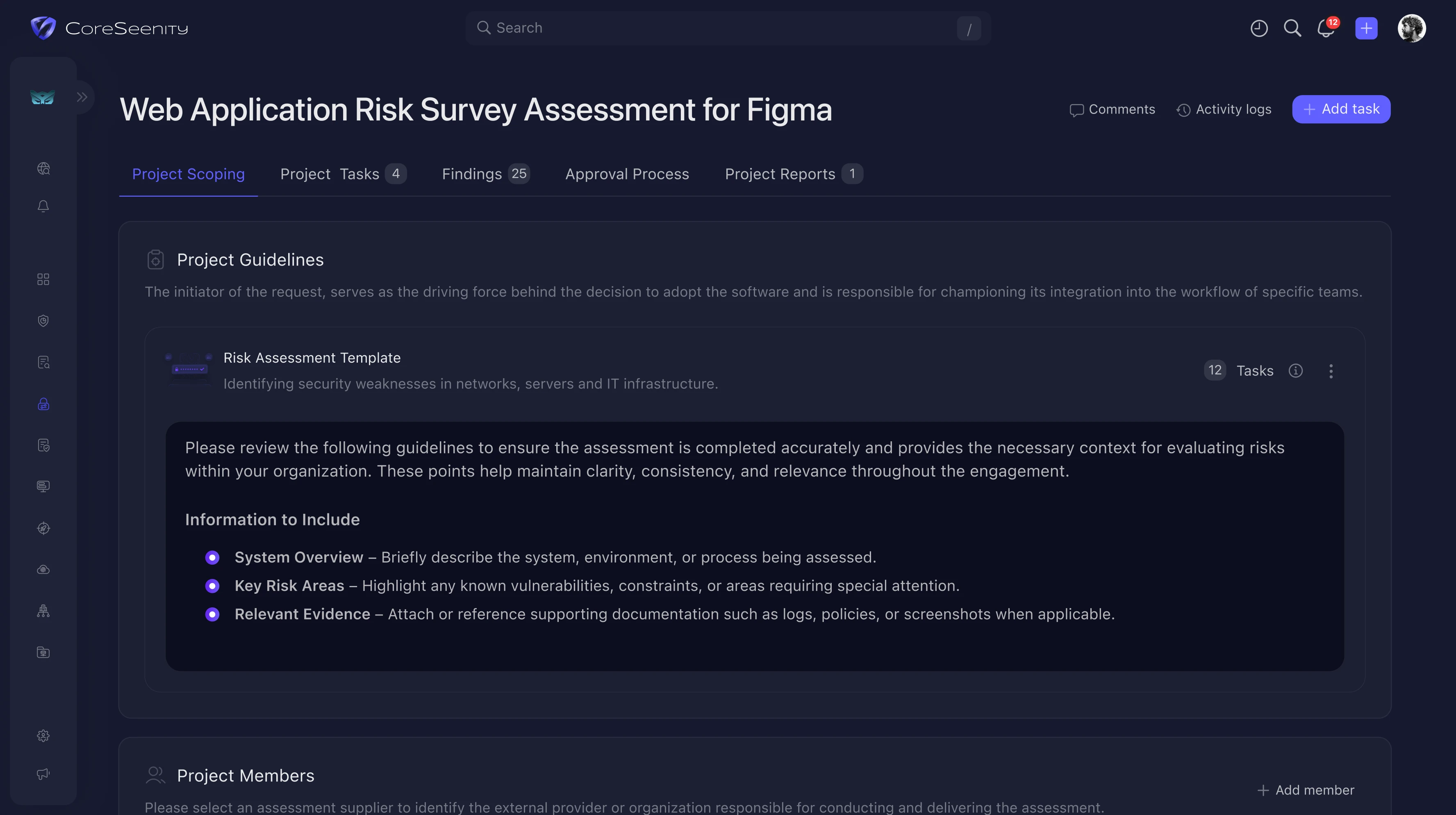Switch to Project Tasks tab
This screenshot has height=815, width=1456.
click(343, 174)
